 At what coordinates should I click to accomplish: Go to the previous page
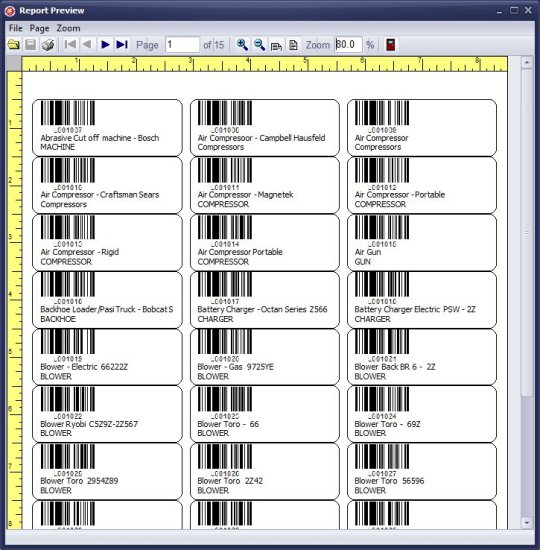(x=87, y=45)
